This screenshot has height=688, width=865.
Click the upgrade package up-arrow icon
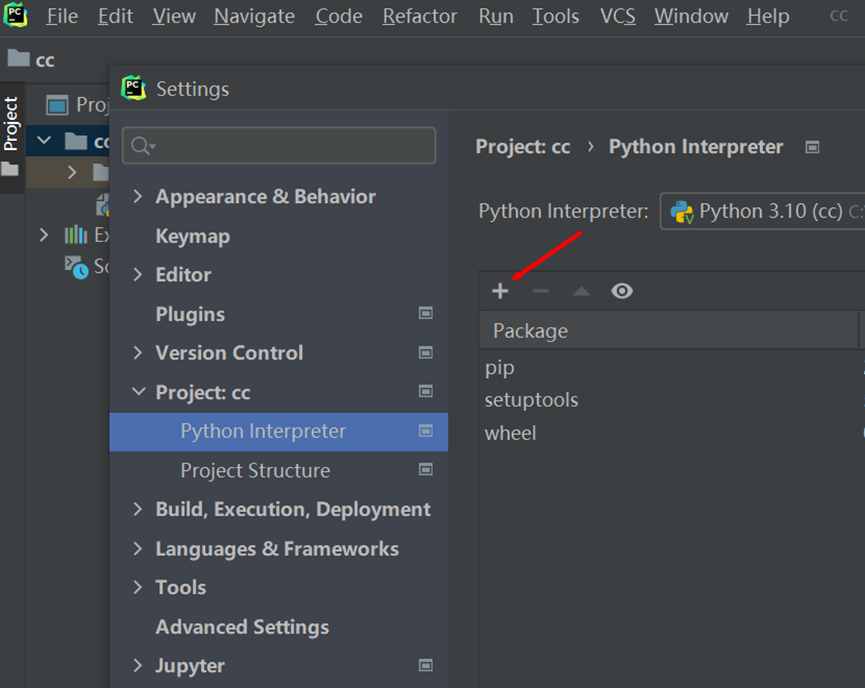(x=581, y=291)
